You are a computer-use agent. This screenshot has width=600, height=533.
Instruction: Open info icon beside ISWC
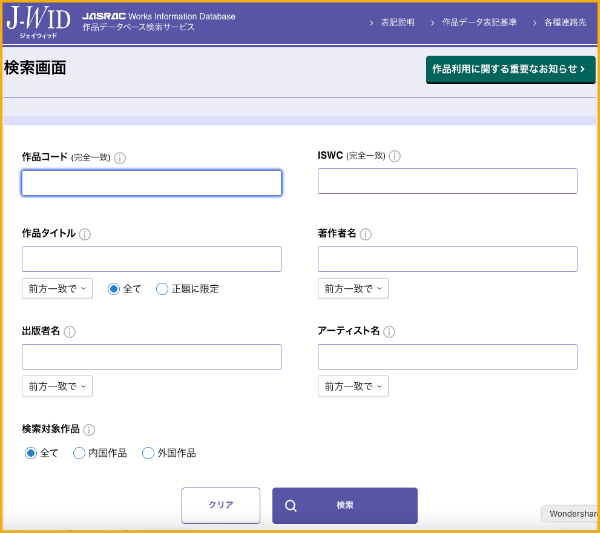coord(395,156)
